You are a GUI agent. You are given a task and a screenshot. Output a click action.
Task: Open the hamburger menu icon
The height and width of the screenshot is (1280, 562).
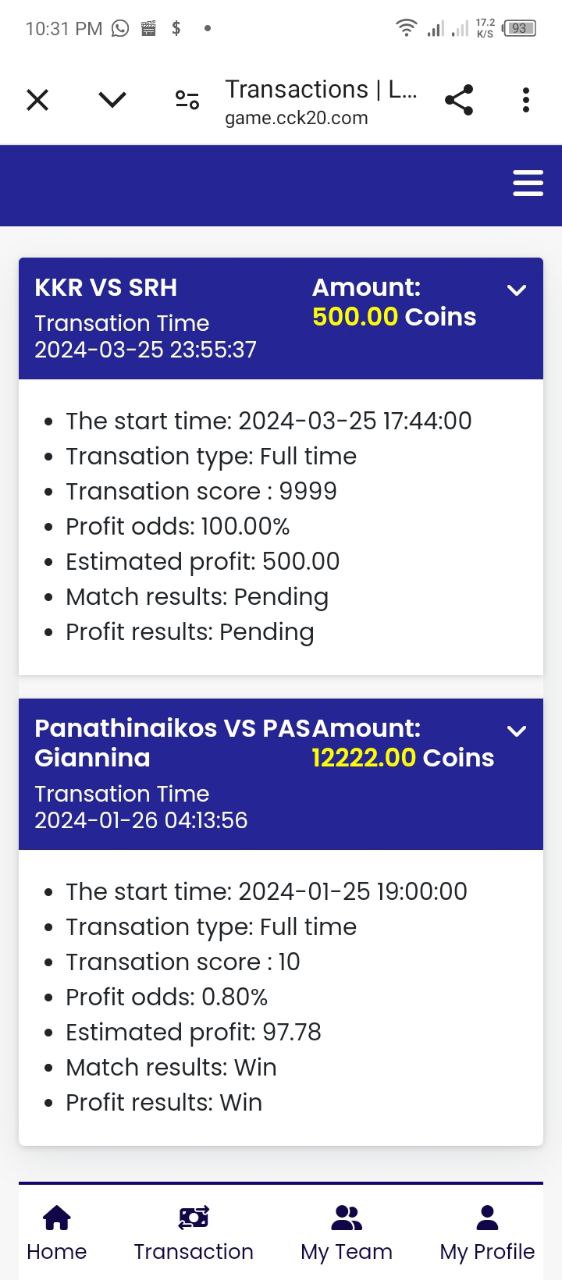tap(527, 183)
